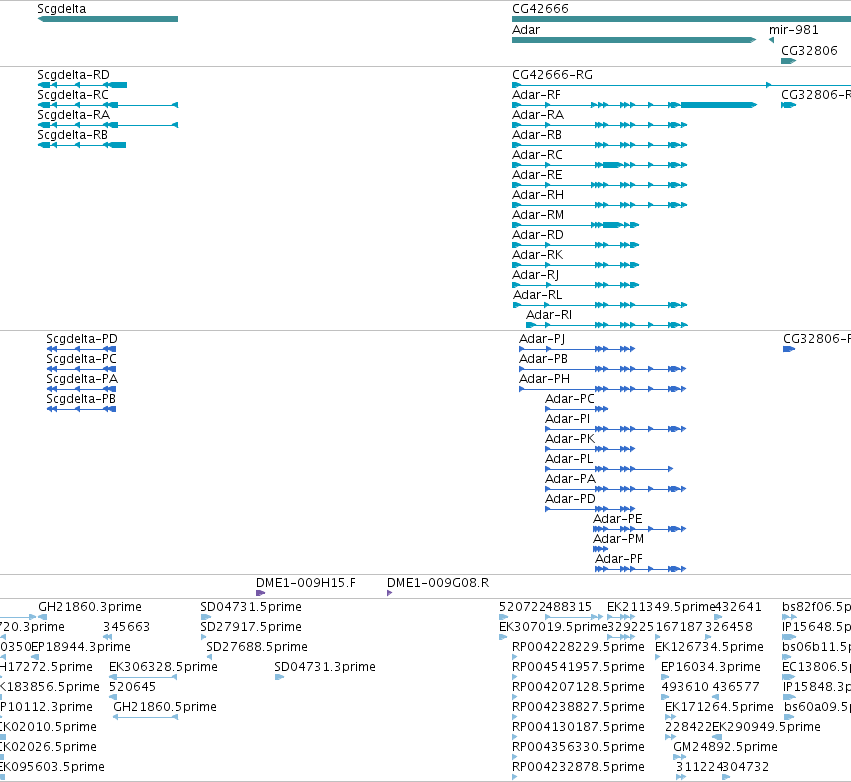Screen dimensions: 851x782
Task: Select the GH21860.3prime EST label
Action: tap(90, 608)
